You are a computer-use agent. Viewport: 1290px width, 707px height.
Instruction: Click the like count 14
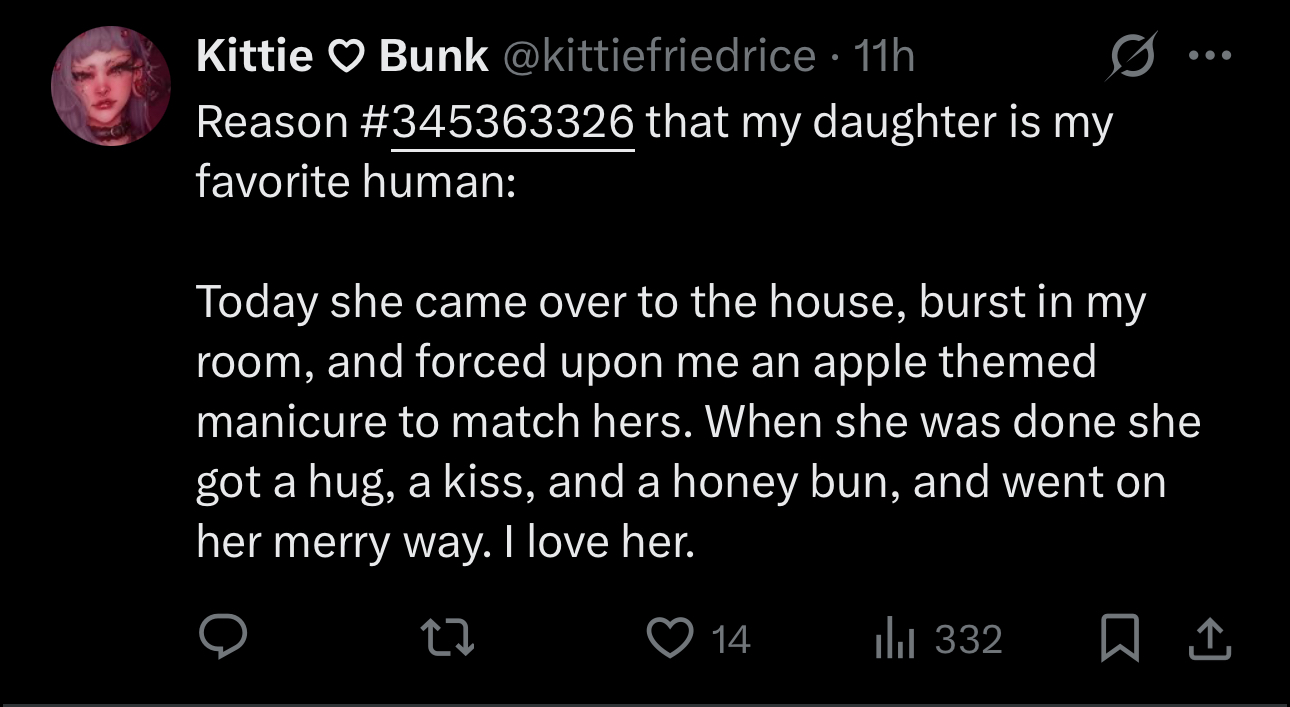click(x=731, y=639)
